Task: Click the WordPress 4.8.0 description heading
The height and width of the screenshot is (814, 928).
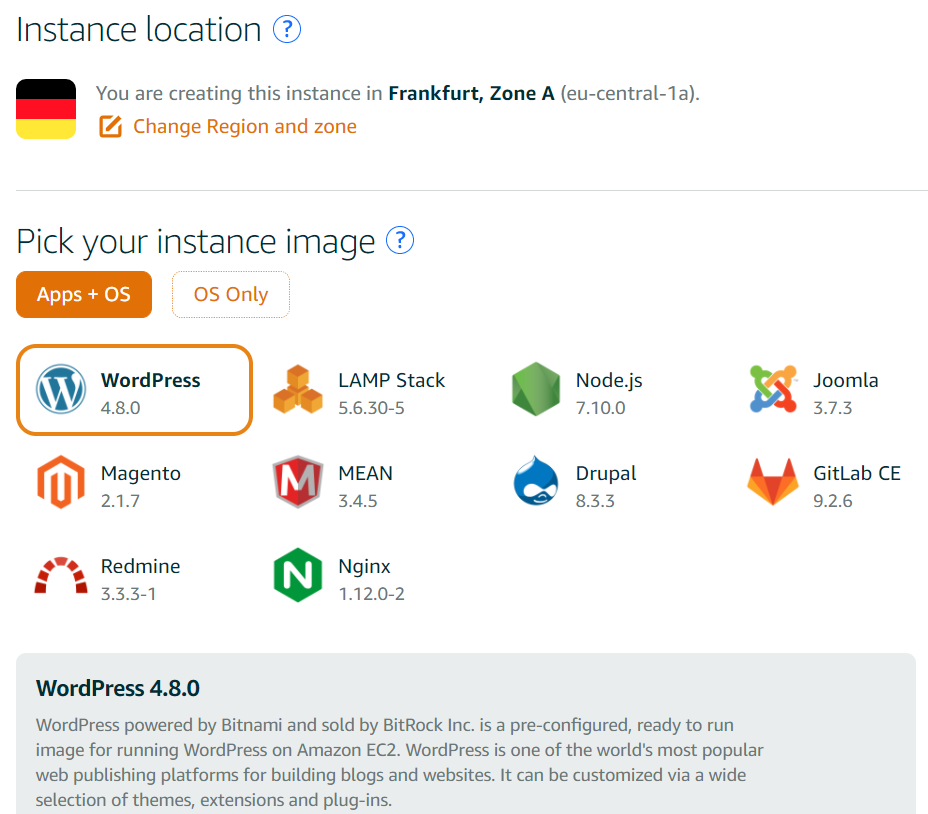Action: tap(118, 688)
